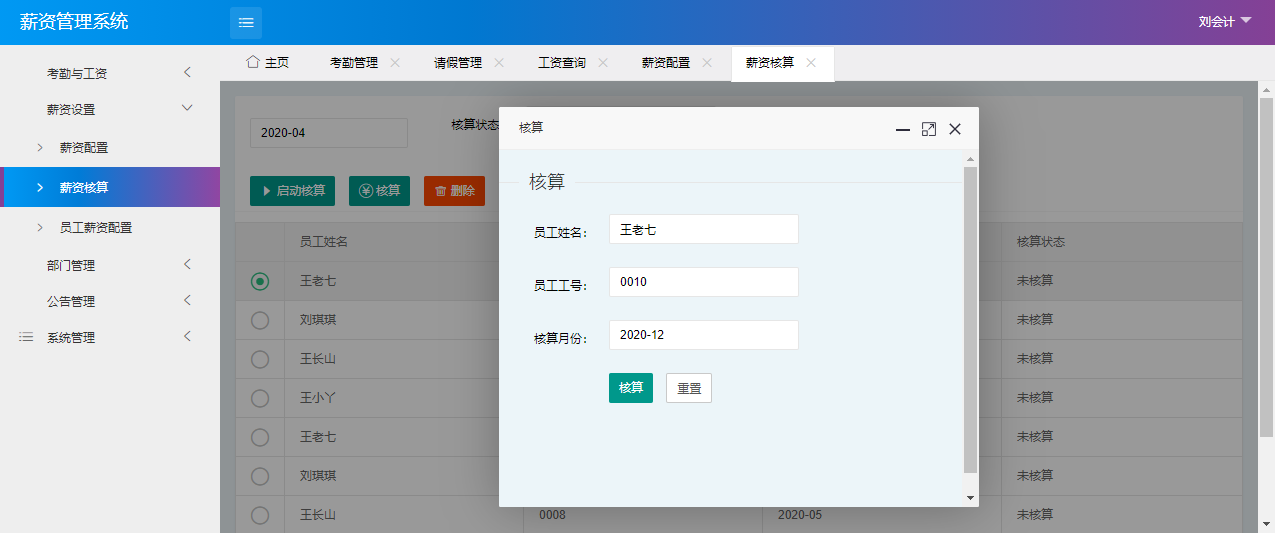Click the home icon on 主页 tab
The image size is (1275, 533).
coord(253,62)
